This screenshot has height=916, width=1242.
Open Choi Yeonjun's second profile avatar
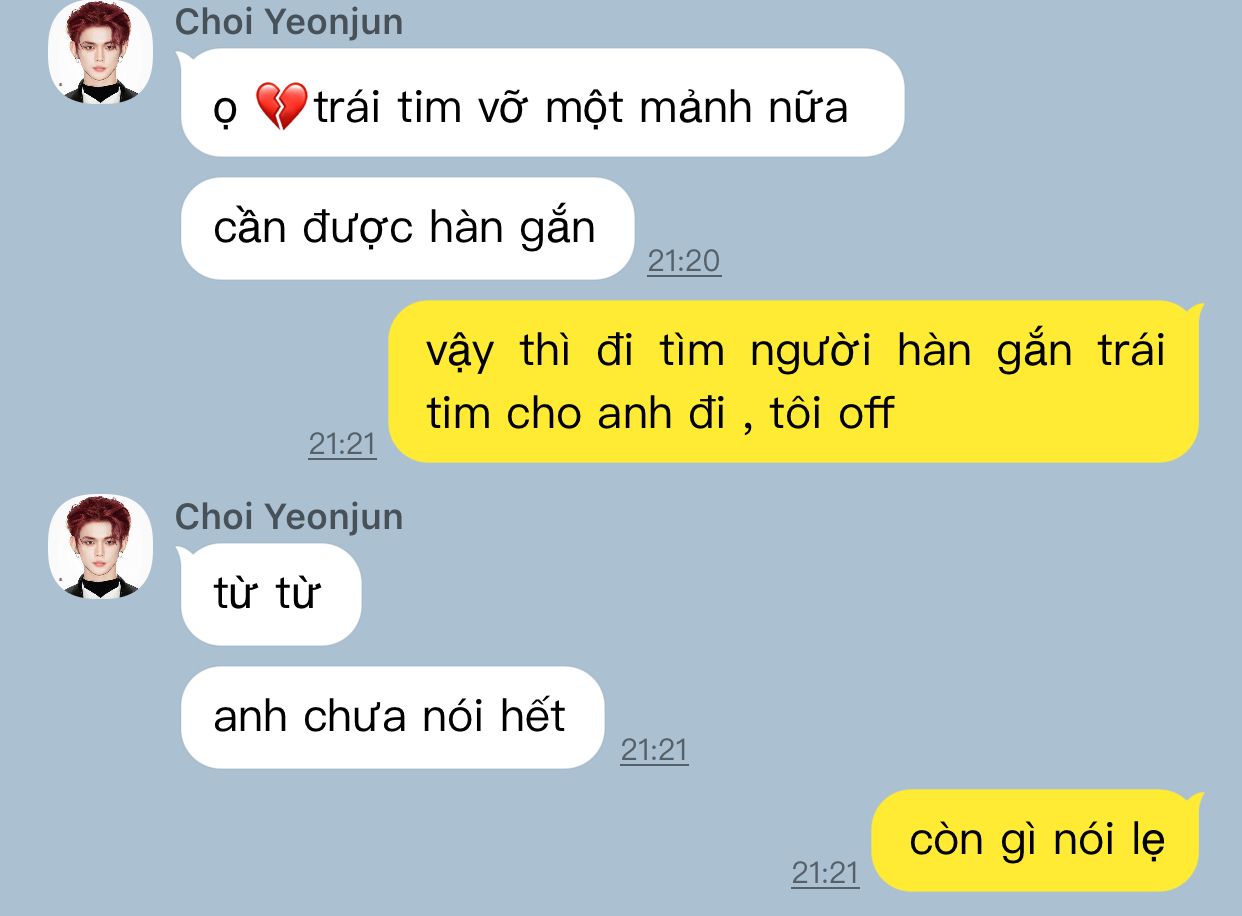coord(101,546)
